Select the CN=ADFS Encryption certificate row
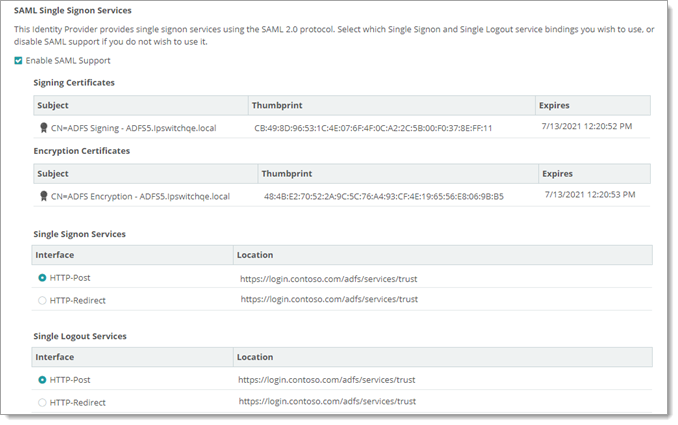 click(140, 196)
